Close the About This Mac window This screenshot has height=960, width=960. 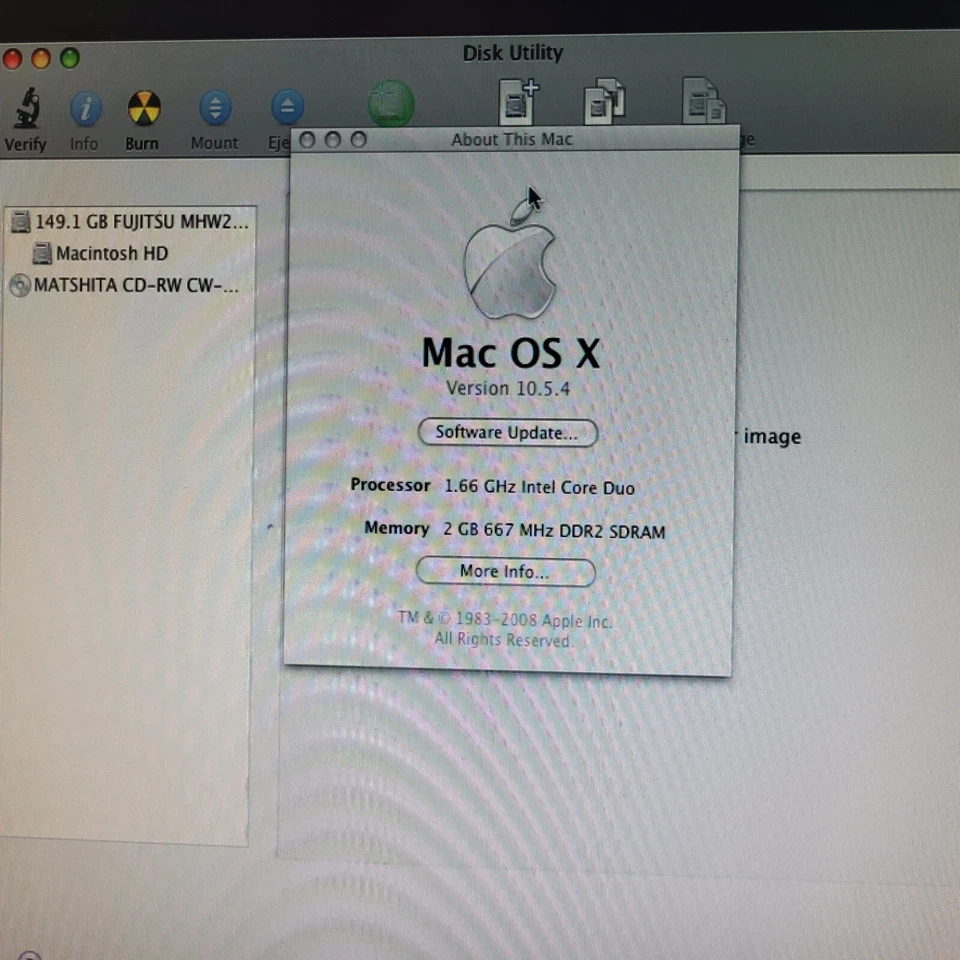click(x=307, y=140)
